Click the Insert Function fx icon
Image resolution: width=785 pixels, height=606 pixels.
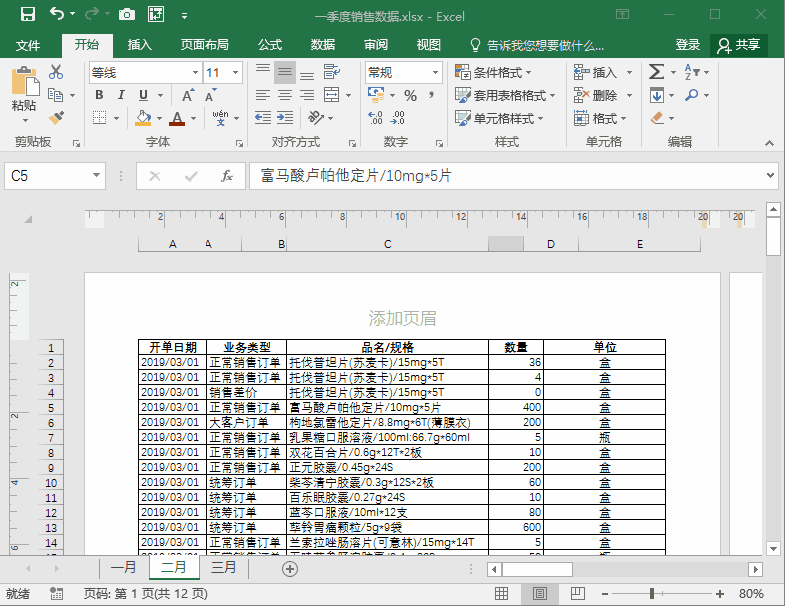click(227, 176)
